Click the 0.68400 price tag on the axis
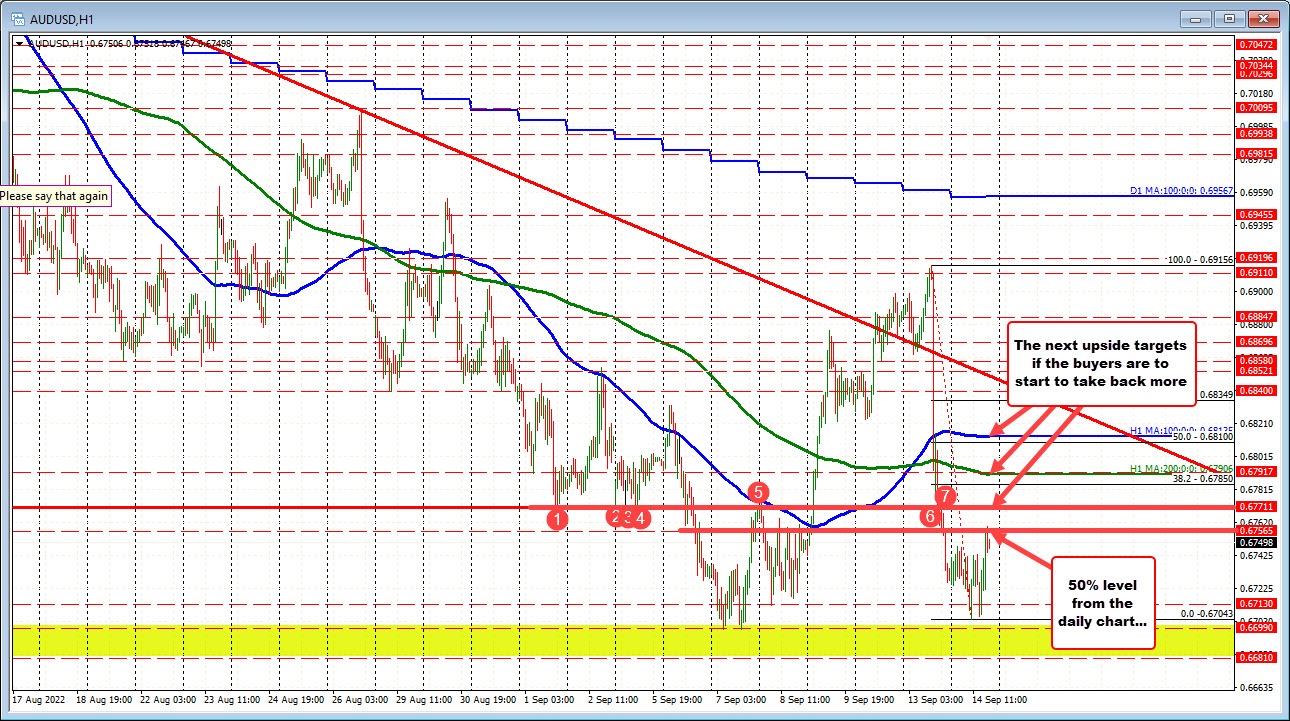 (1258, 390)
